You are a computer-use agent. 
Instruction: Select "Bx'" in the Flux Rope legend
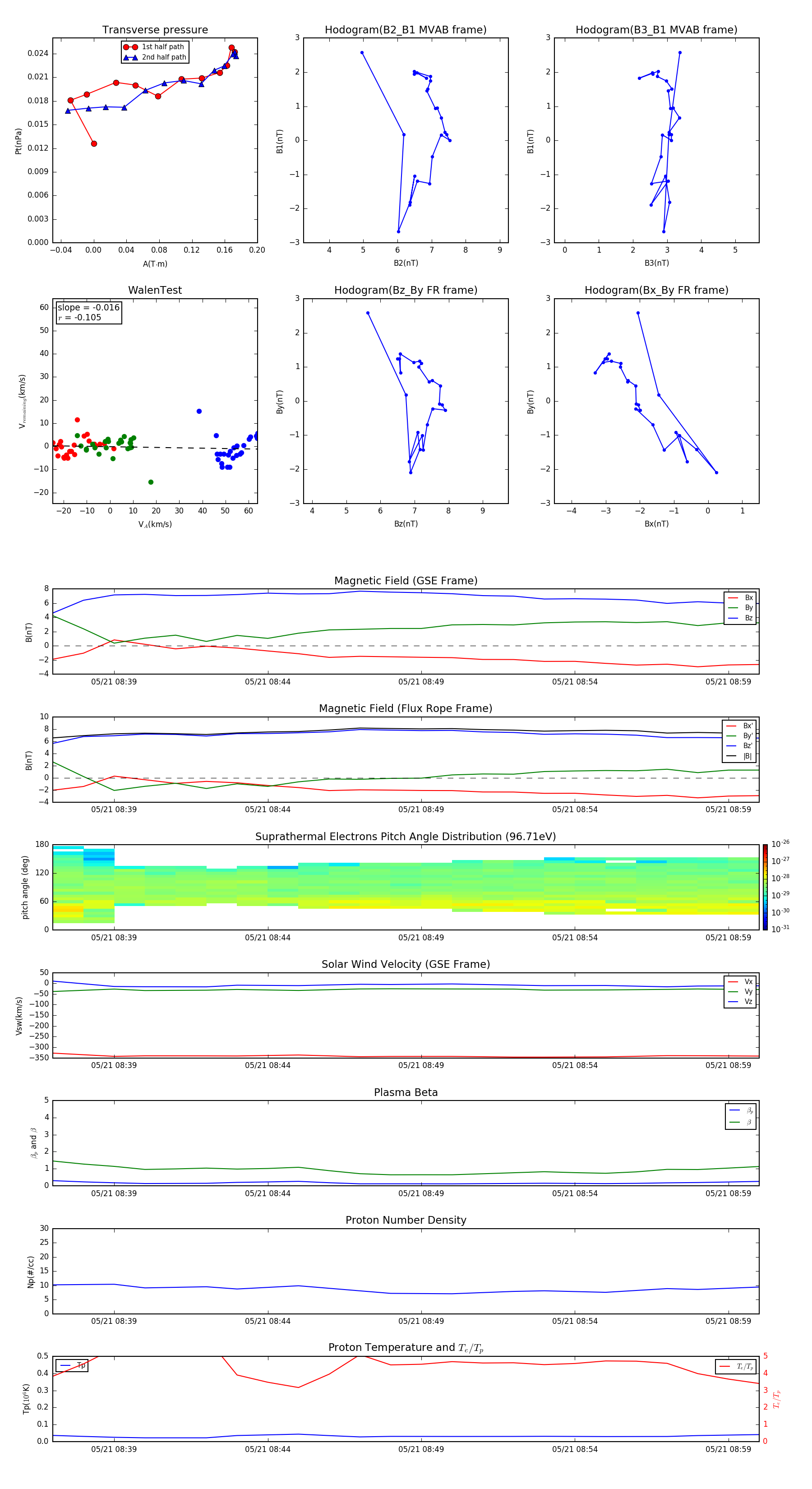[739, 726]
